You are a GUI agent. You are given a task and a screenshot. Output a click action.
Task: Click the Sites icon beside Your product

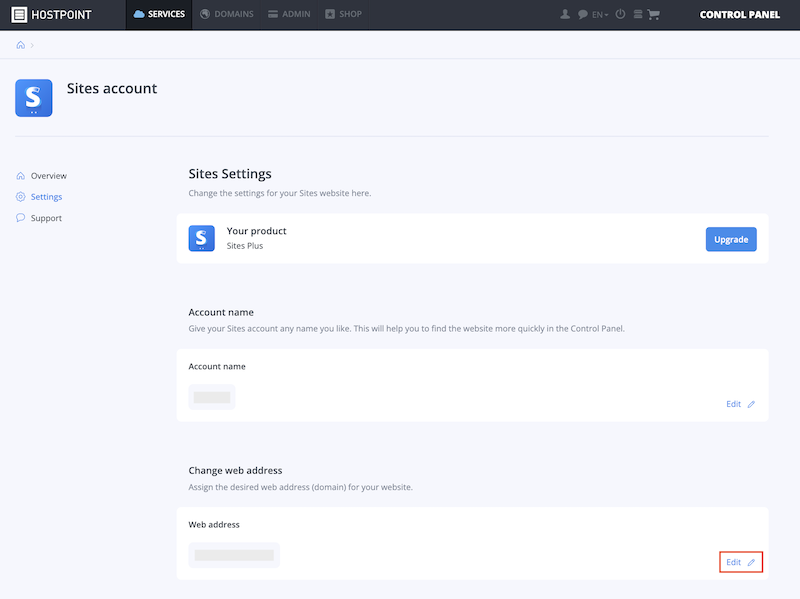point(202,238)
